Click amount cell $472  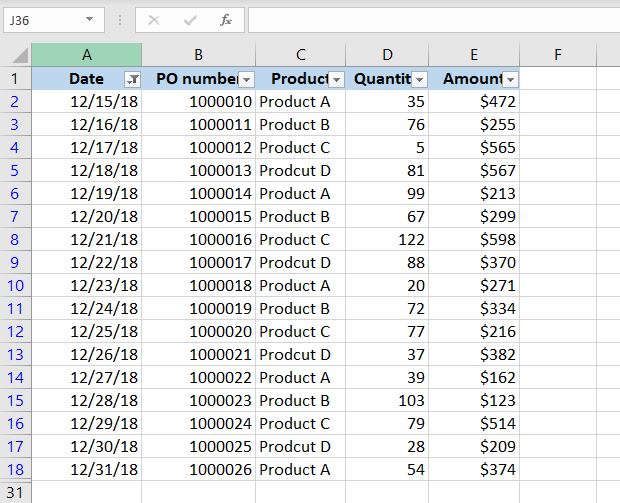click(x=474, y=102)
